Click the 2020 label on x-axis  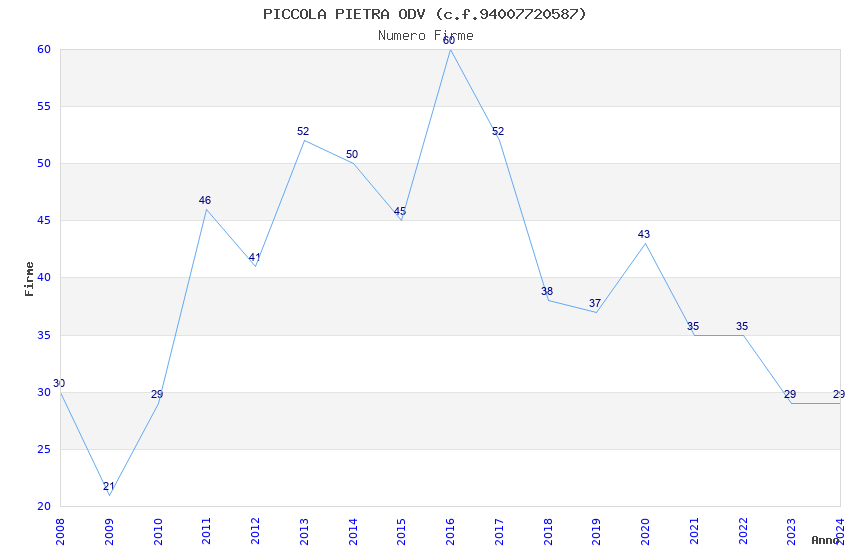(645, 528)
